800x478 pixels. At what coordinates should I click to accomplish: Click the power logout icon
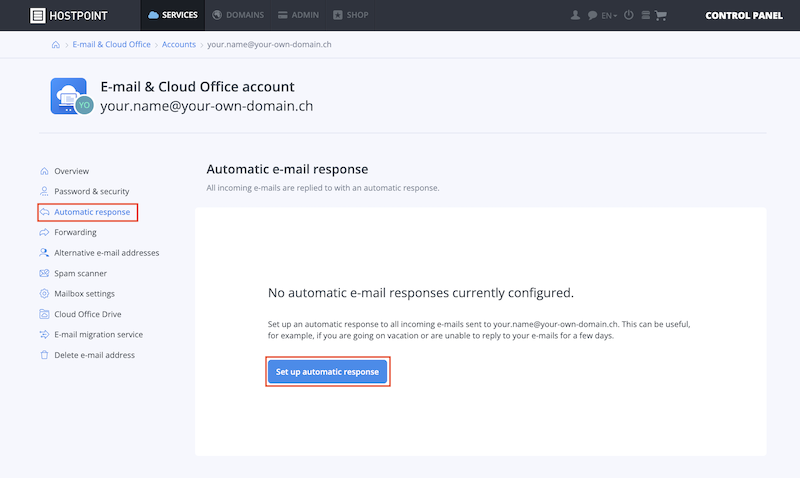point(629,15)
